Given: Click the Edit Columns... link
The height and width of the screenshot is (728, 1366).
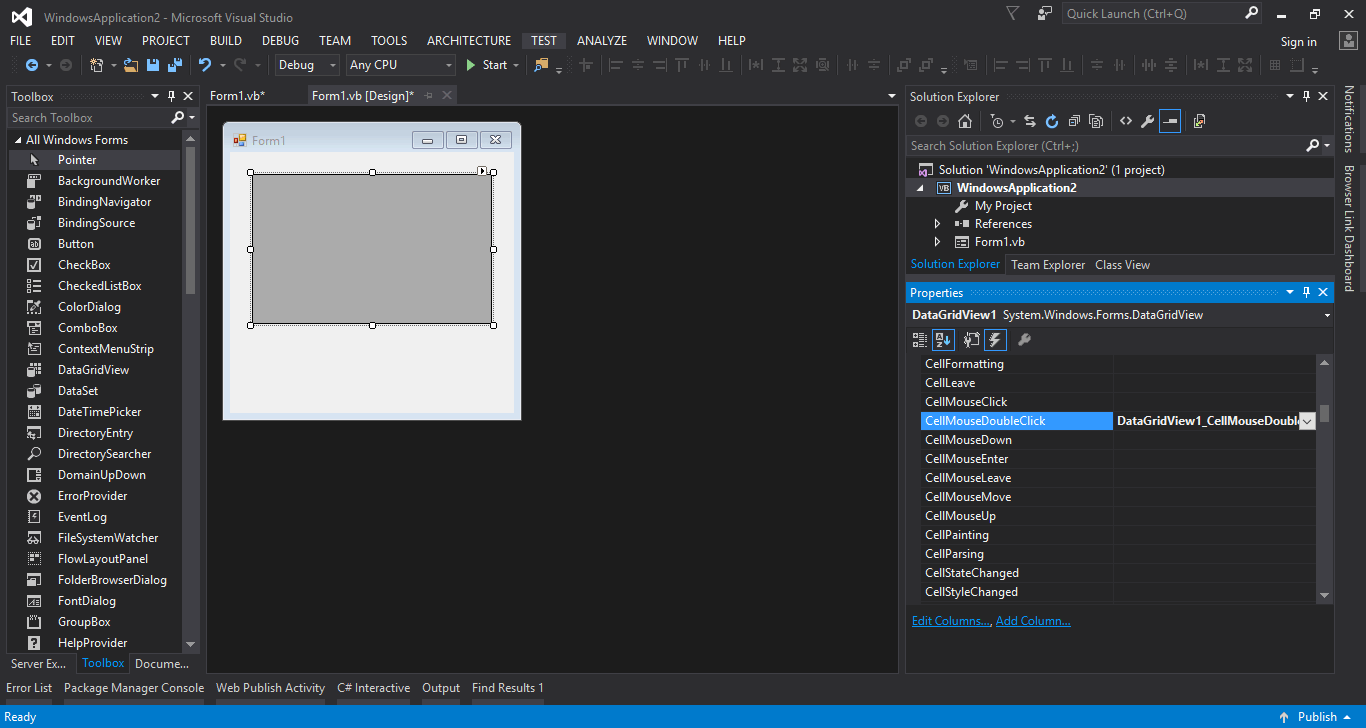Looking at the screenshot, I should pyautogui.click(x=951, y=621).
